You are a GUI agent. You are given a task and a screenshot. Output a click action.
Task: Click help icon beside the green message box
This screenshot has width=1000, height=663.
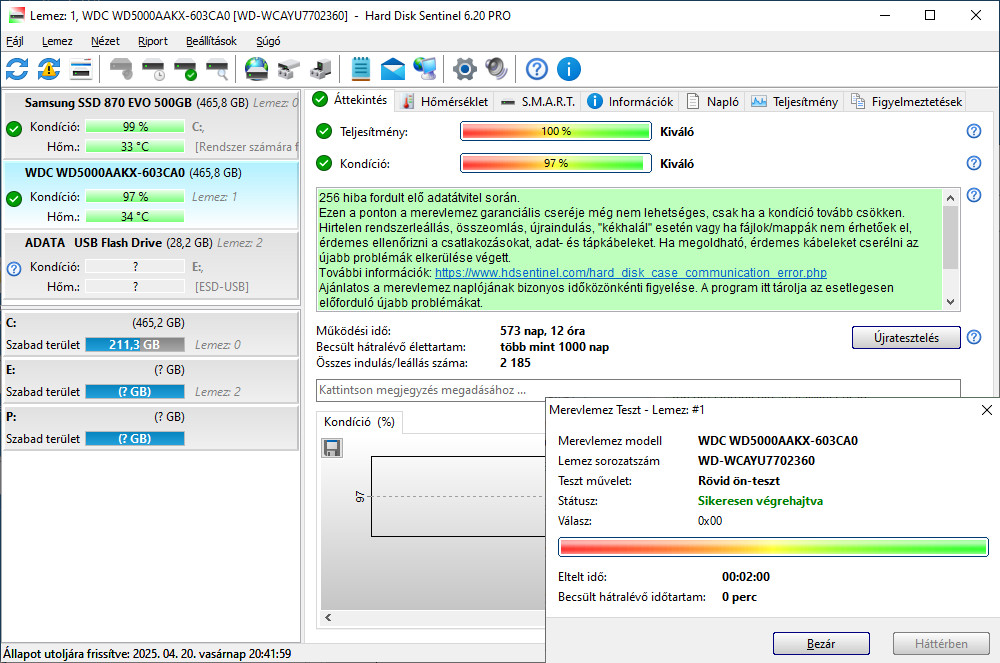click(x=974, y=194)
